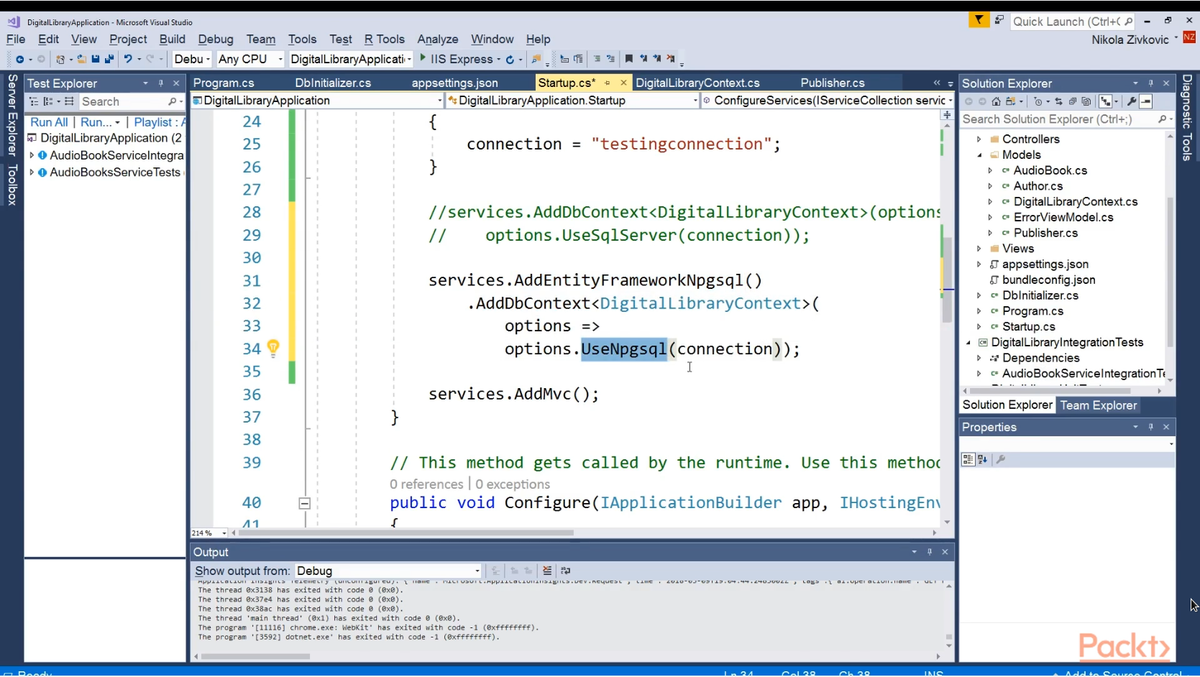Click Run All in Test Explorer
This screenshot has width=1200, height=677.
(49, 122)
